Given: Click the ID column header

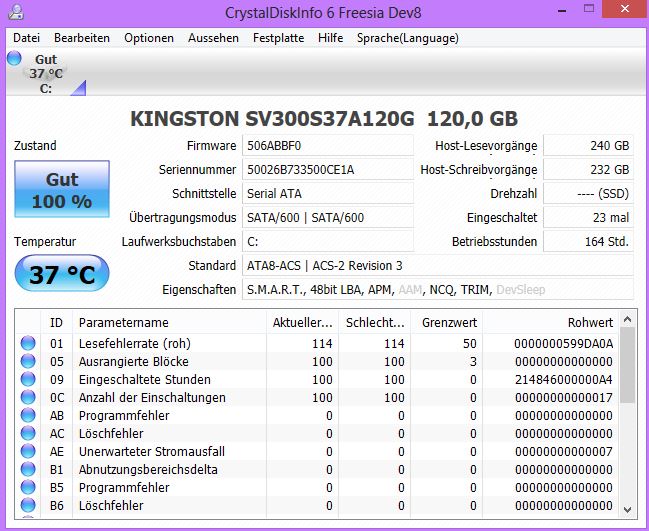Looking at the screenshot, I should click(x=56, y=322).
